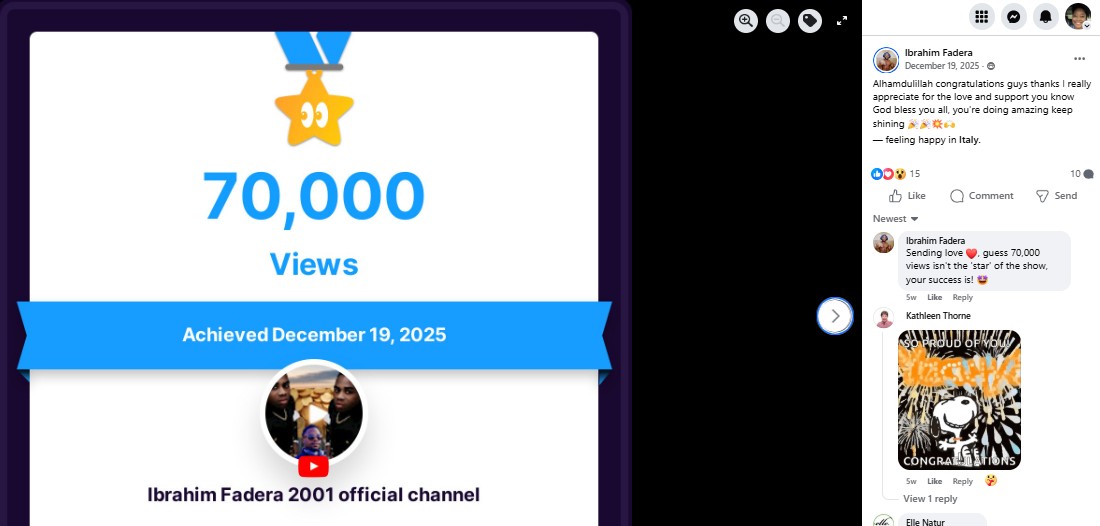Open the post options three-dot menu
The height and width of the screenshot is (526, 1100).
pyautogui.click(x=1080, y=58)
